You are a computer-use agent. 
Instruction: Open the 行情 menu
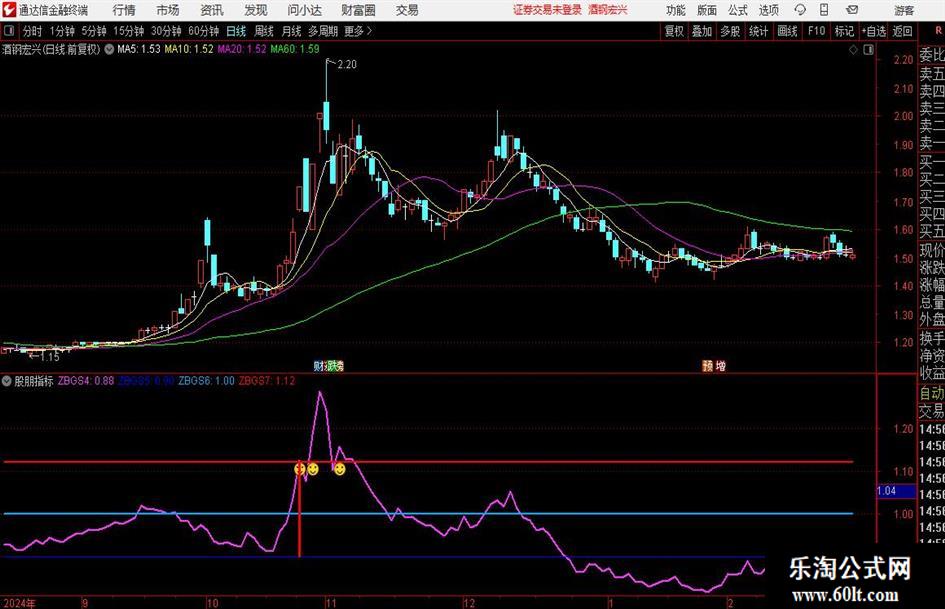coord(124,10)
